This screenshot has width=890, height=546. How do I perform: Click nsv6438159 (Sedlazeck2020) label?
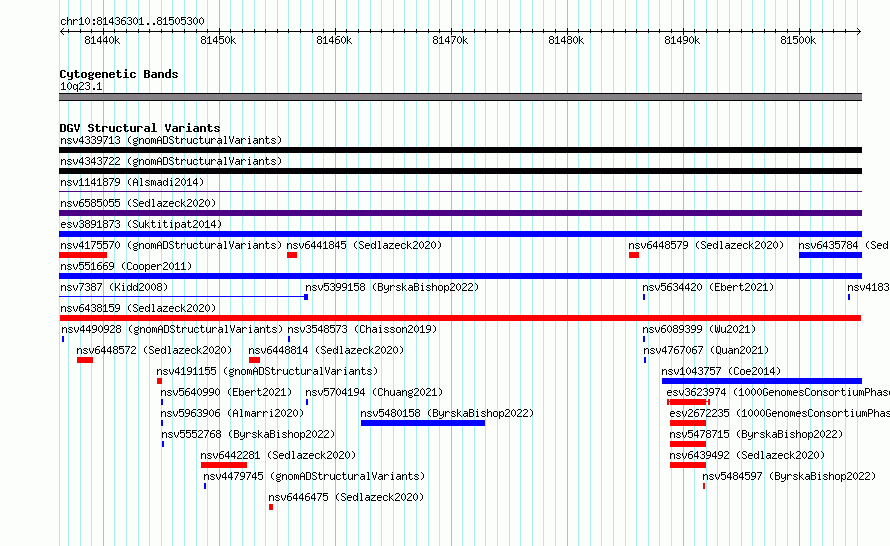[138, 308]
